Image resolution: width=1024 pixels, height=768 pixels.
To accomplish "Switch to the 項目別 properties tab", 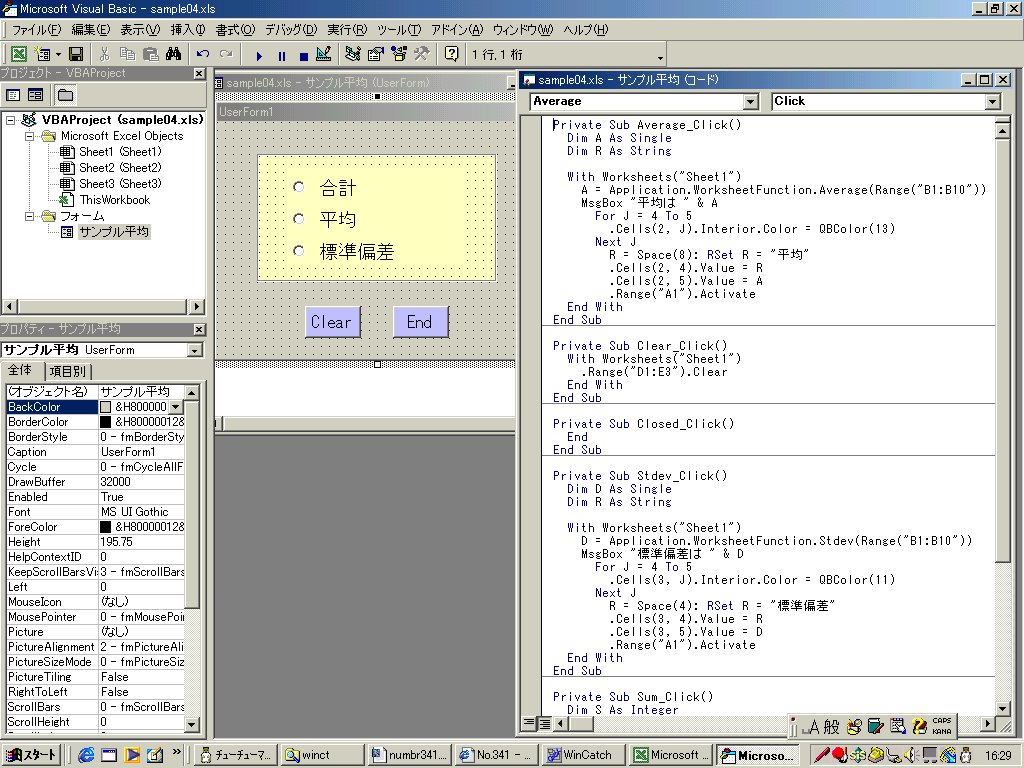I will click(x=70, y=372).
